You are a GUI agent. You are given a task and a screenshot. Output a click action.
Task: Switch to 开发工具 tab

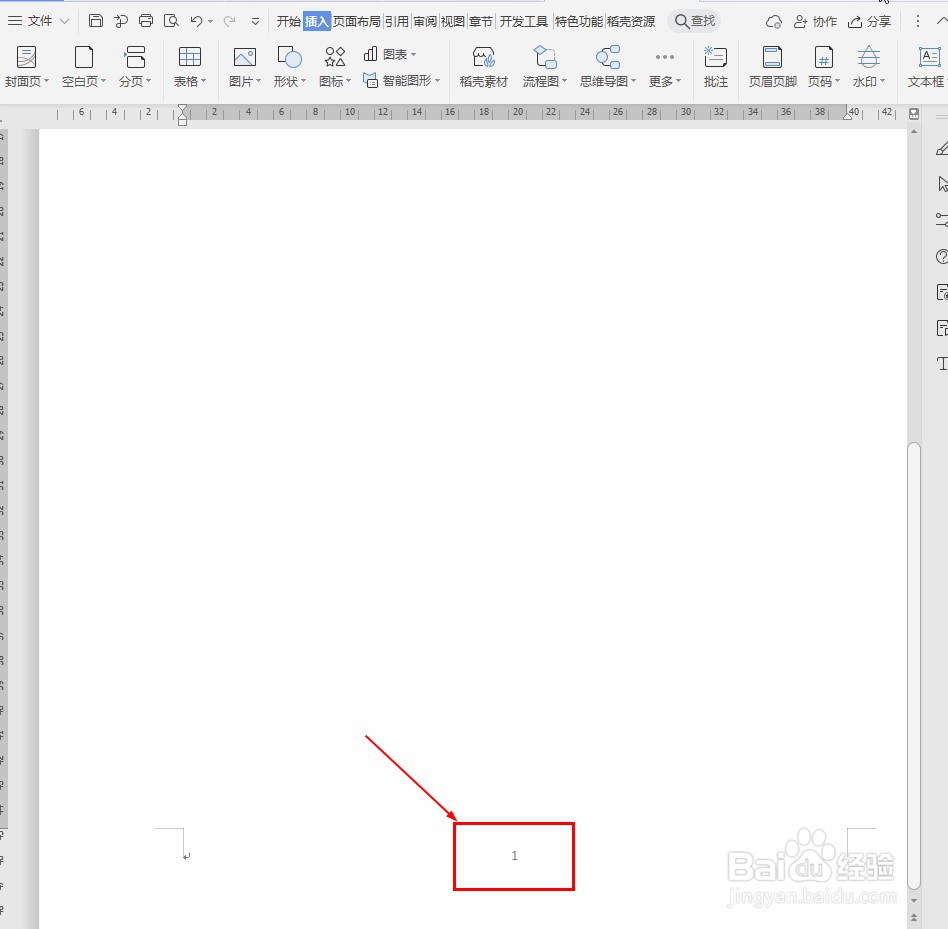524,22
